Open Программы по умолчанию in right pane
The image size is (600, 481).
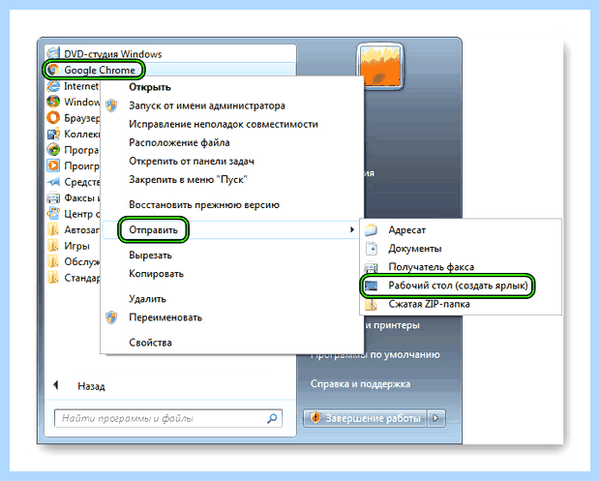(x=375, y=355)
